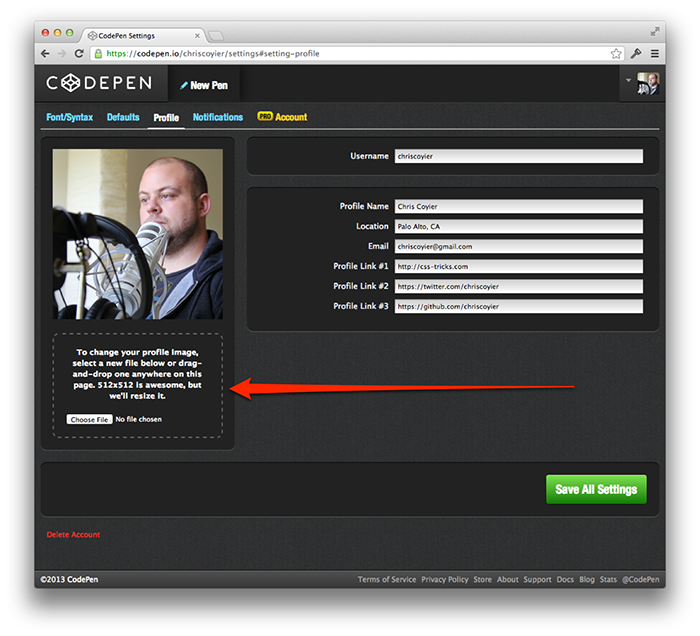
Task: Expand the user menu dropdown arrow
Action: coord(628,80)
